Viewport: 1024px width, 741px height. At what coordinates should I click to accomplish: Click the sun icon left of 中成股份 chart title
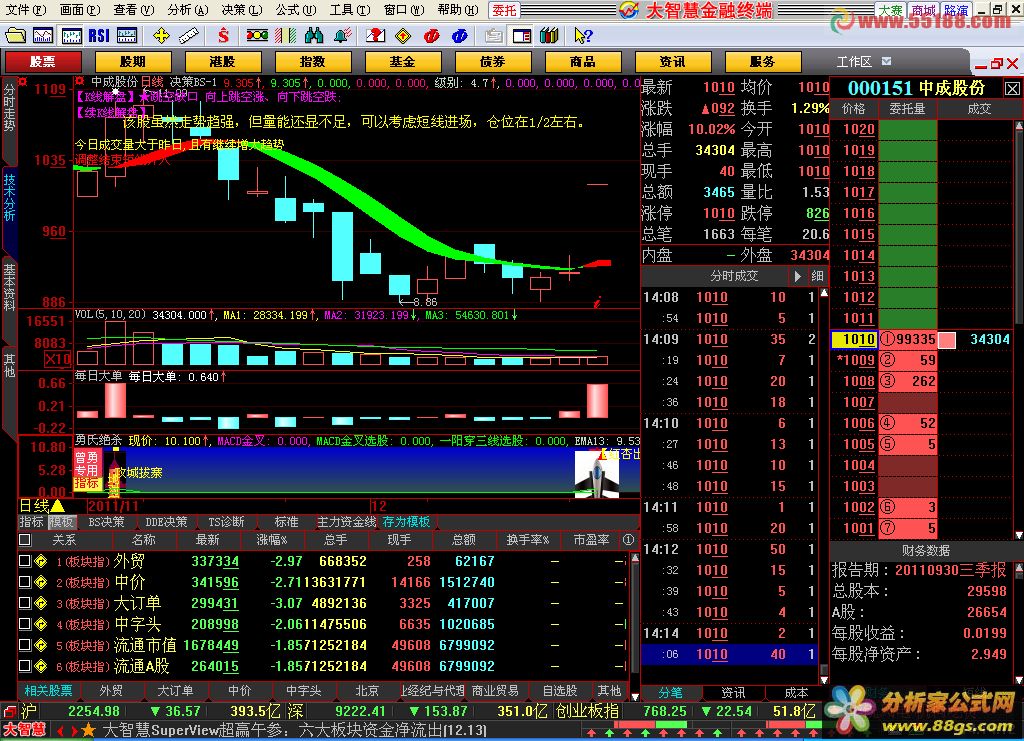[79, 82]
